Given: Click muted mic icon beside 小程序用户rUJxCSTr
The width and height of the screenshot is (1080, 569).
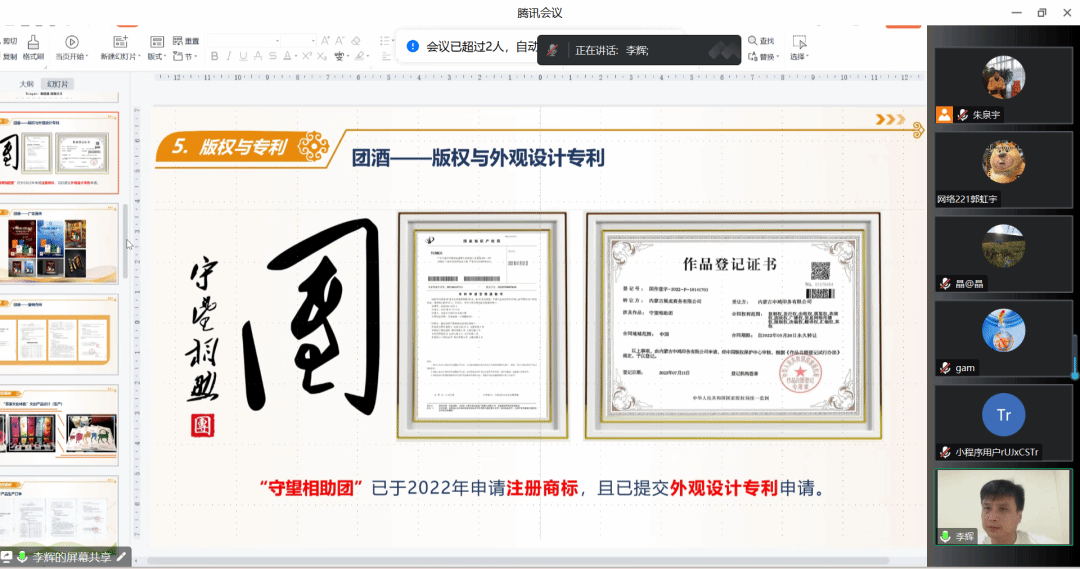Looking at the screenshot, I should (x=946, y=452).
